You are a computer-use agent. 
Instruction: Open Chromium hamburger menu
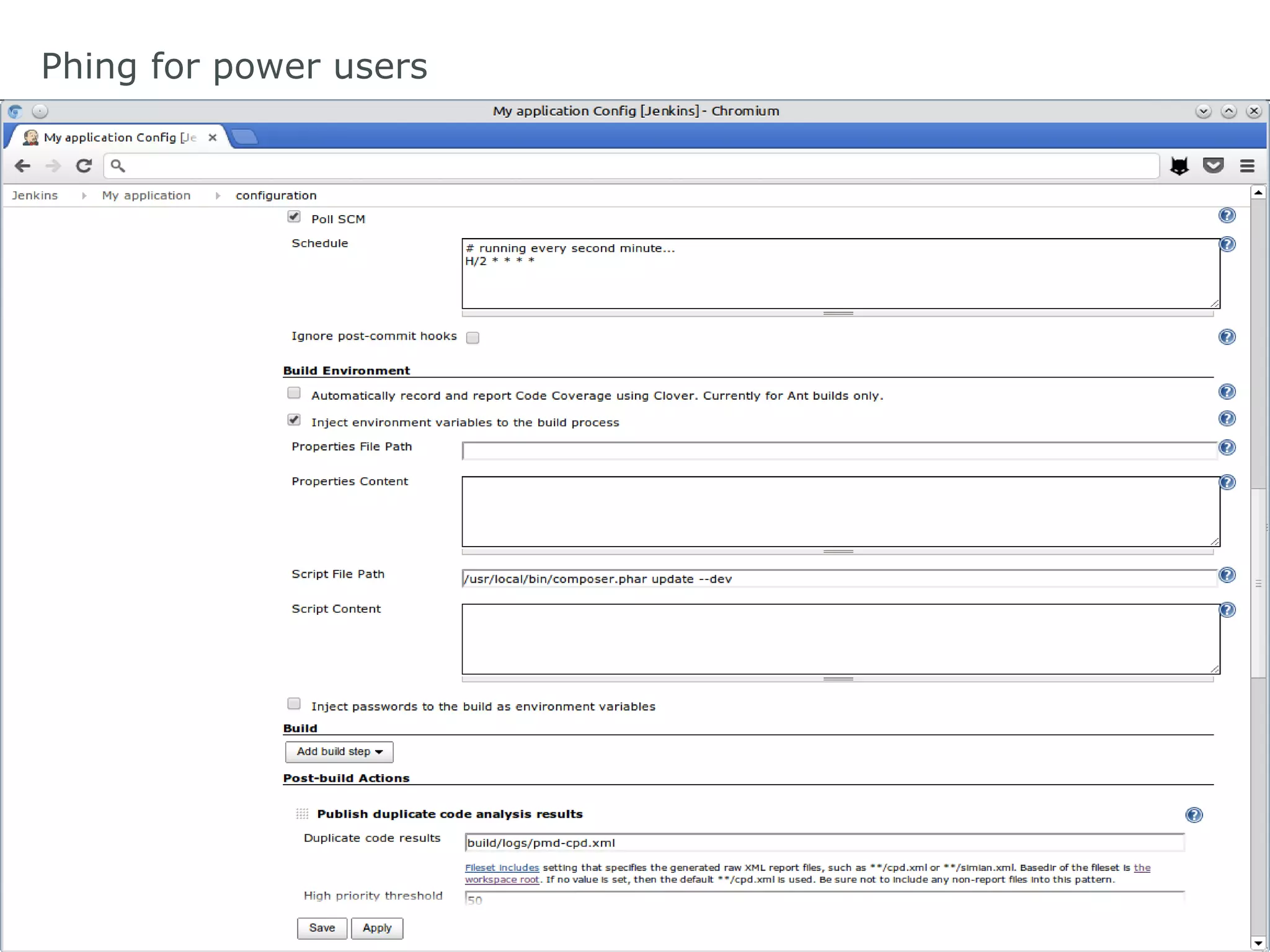point(1247,165)
